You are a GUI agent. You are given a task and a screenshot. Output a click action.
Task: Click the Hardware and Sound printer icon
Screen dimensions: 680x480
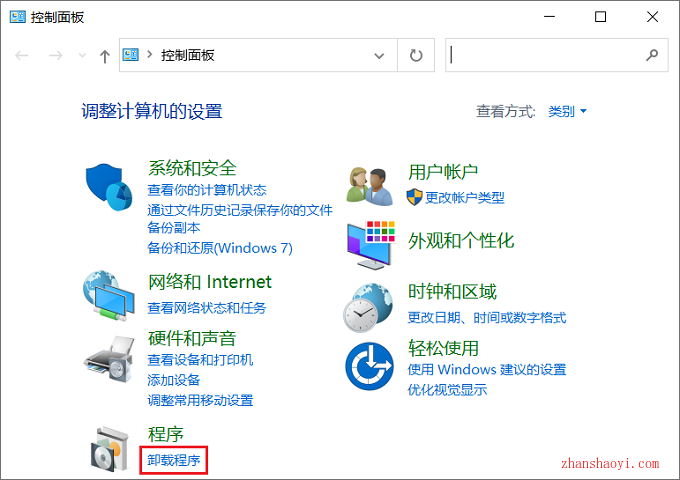click(x=109, y=359)
